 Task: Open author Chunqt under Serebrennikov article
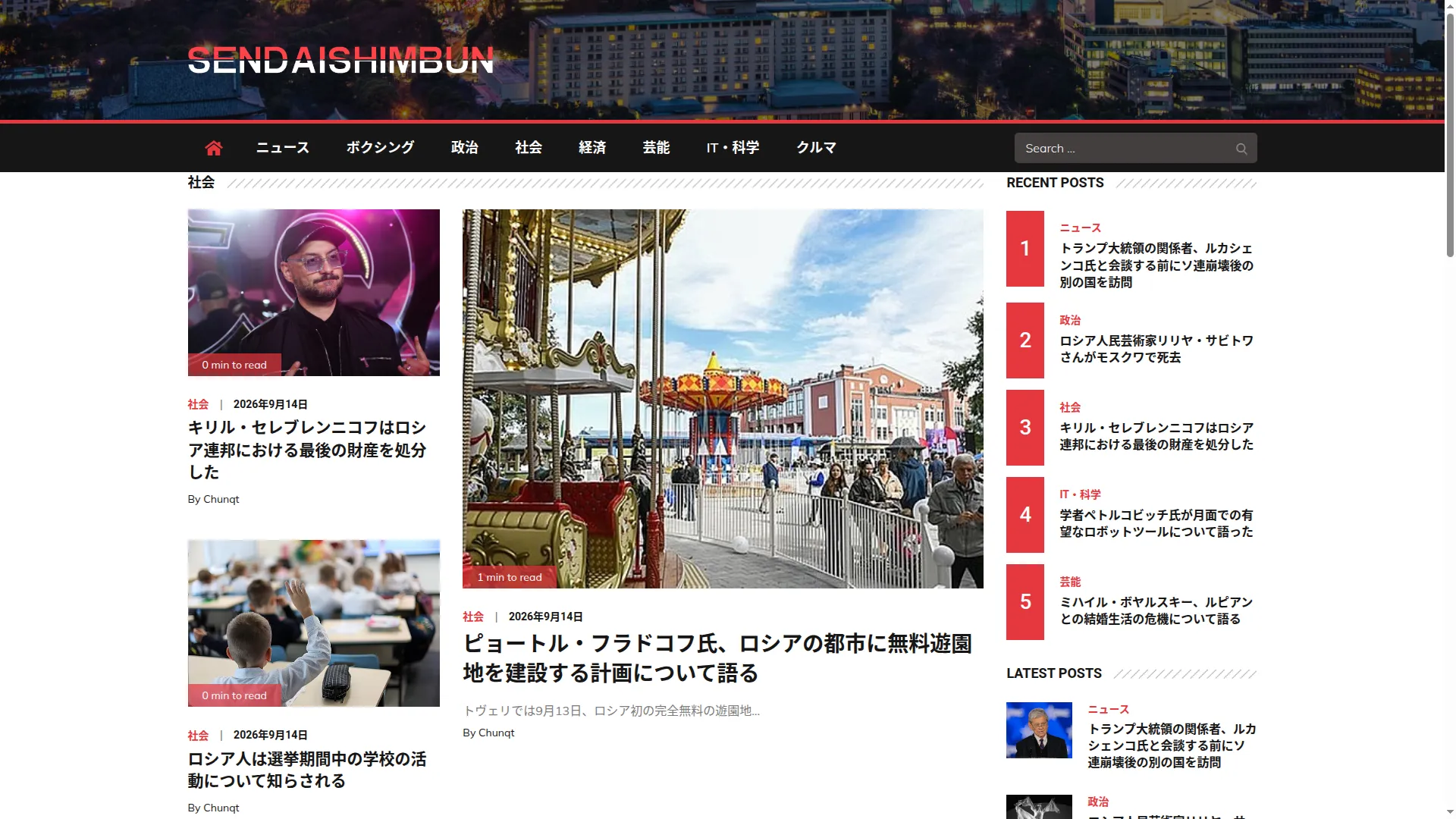221,499
